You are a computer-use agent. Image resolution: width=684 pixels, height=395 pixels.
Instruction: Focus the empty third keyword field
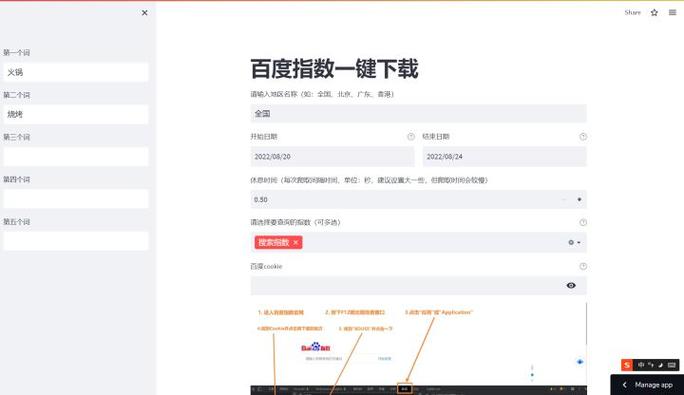pyautogui.click(x=76, y=157)
